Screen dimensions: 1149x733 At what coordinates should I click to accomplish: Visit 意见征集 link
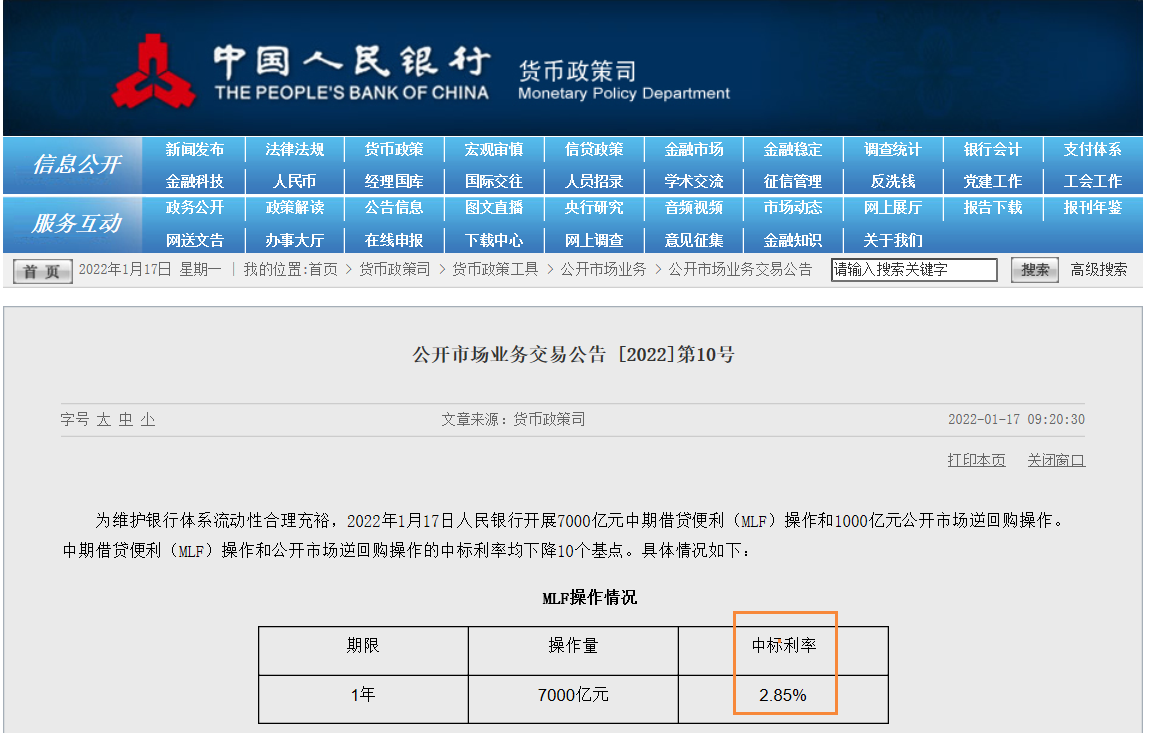point(694,240)
